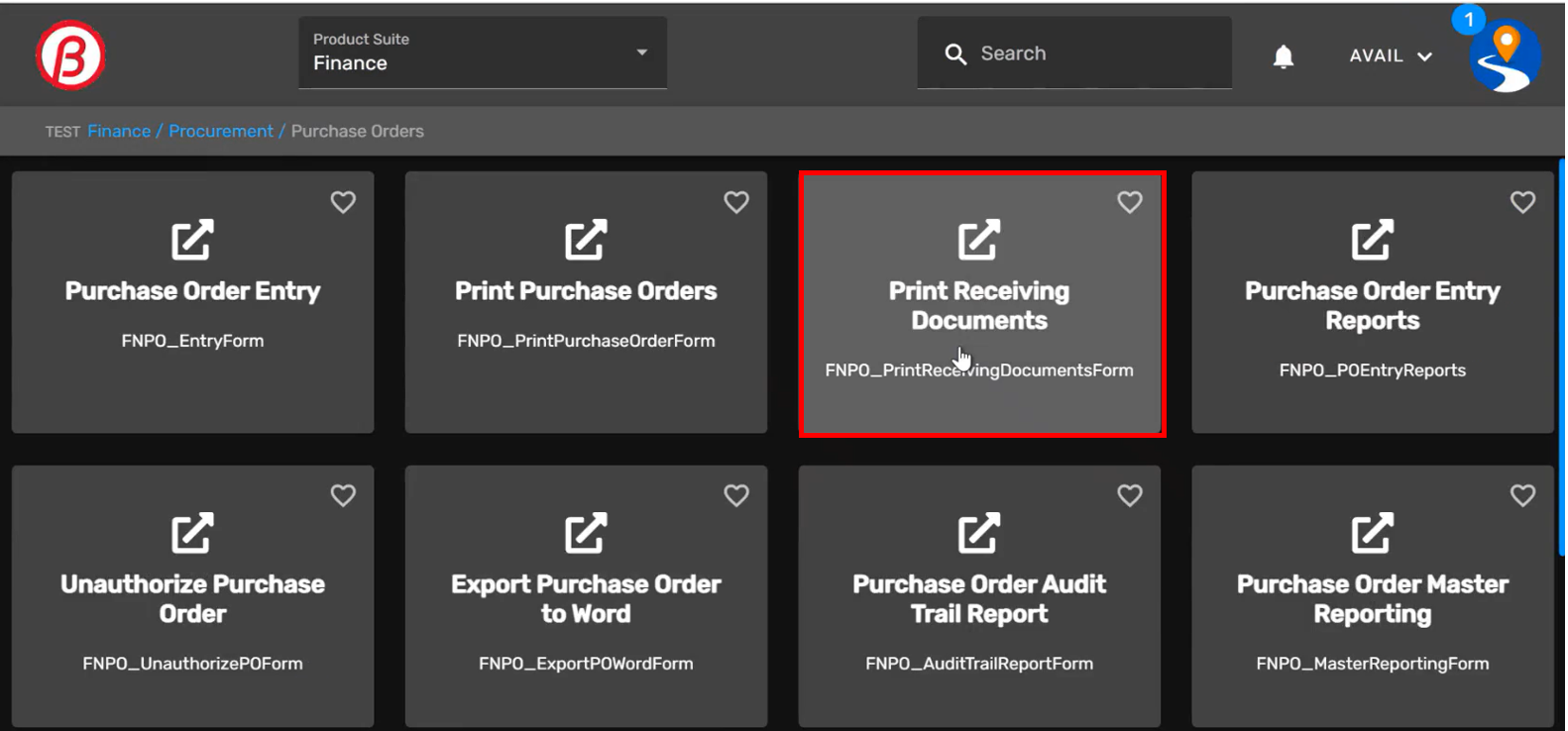Favorite the Unauthorize Purchase Order tile
The height and width of the screenshot is (731, 1568).
(343, 495)
